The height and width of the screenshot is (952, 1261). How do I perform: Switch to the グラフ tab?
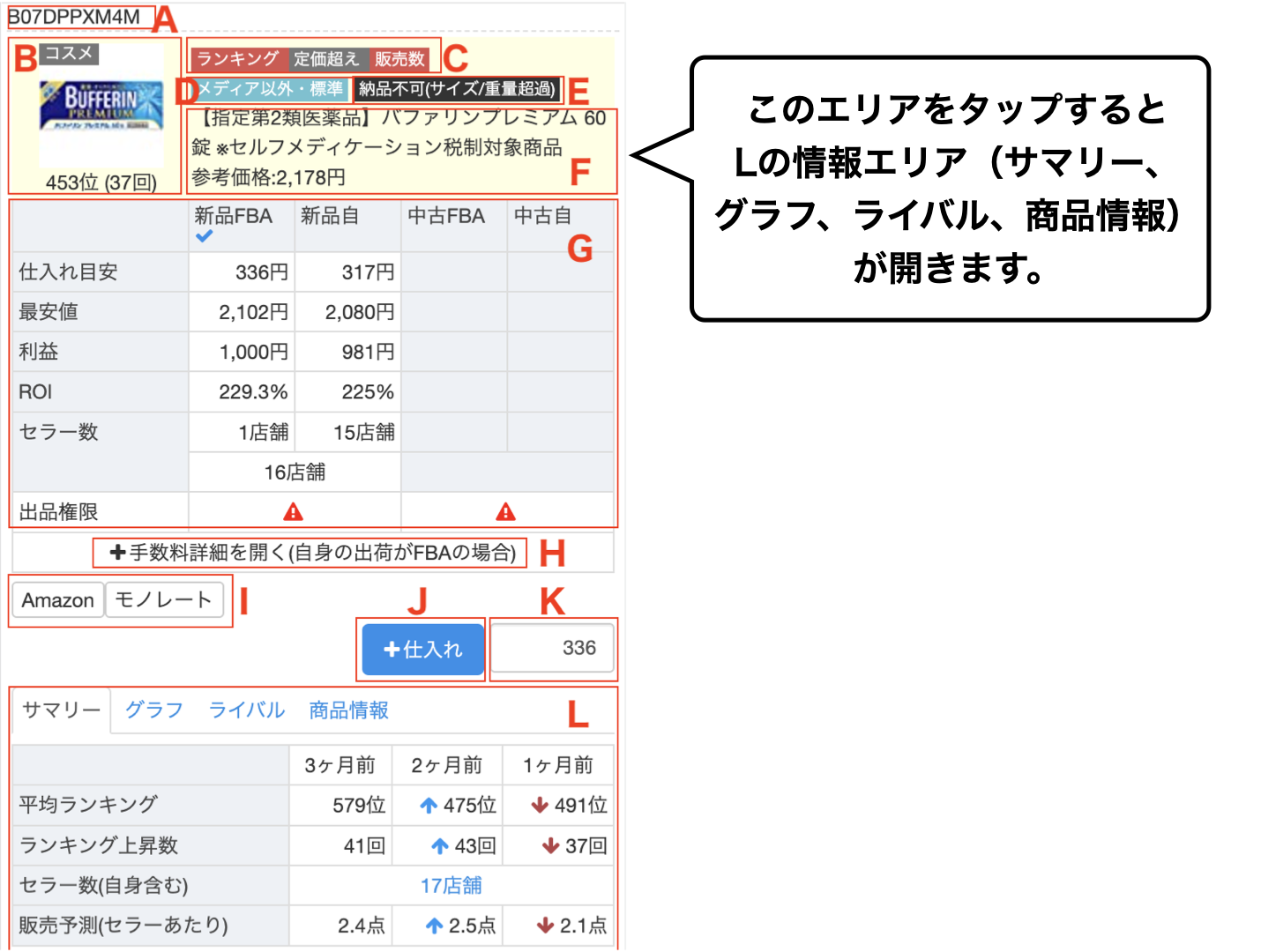[x=153, y=710]
